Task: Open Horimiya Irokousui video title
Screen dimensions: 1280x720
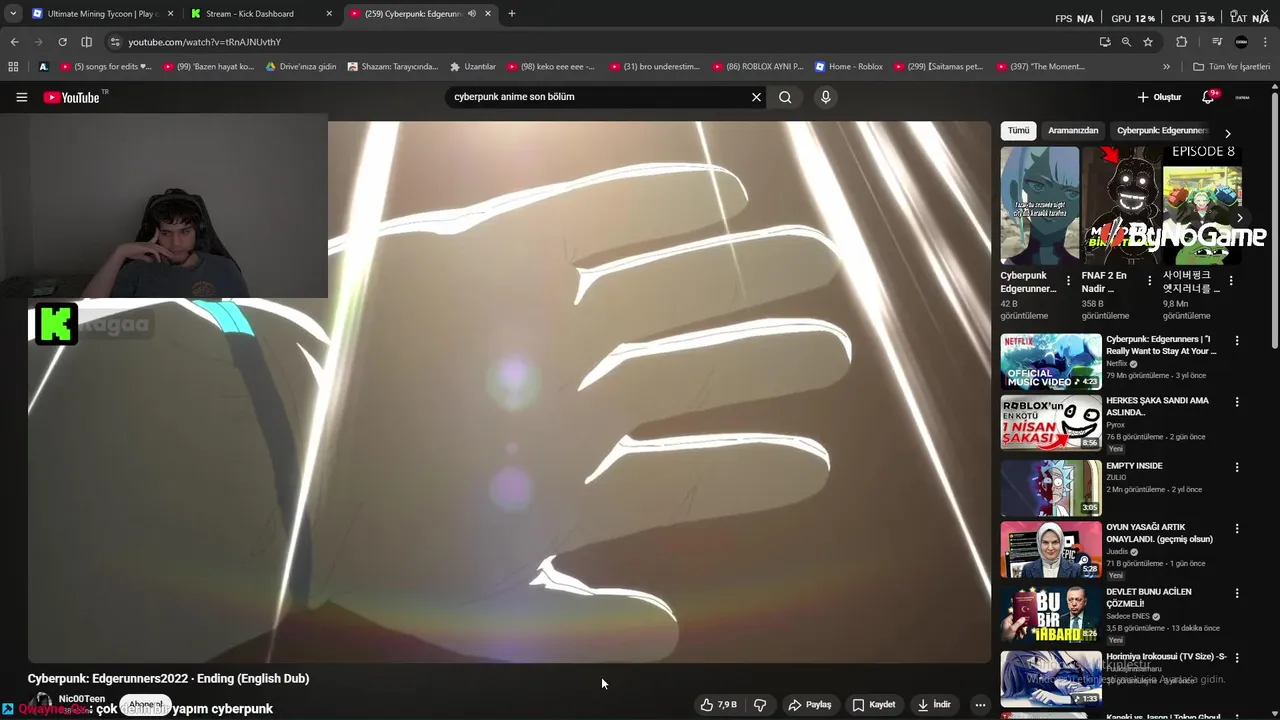Action: click(1166, 657)
